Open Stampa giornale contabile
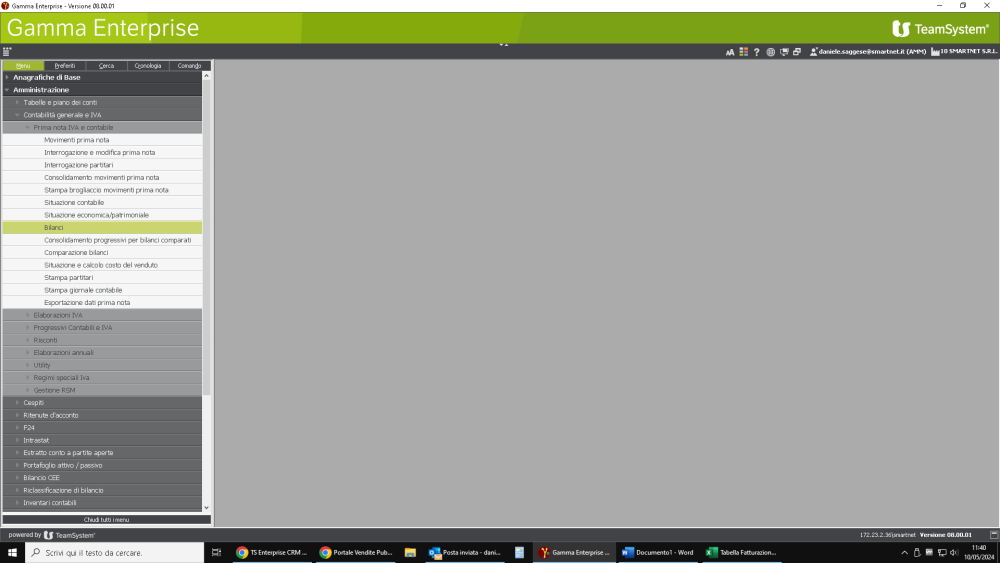Screen dimensions: 1000x563 (x=102, y=290)
